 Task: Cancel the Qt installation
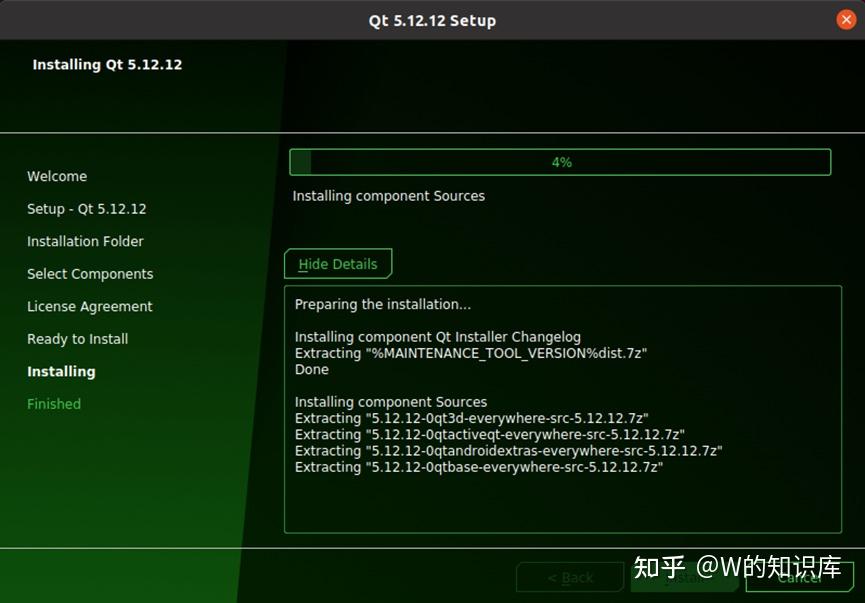(x=800, y=577)
